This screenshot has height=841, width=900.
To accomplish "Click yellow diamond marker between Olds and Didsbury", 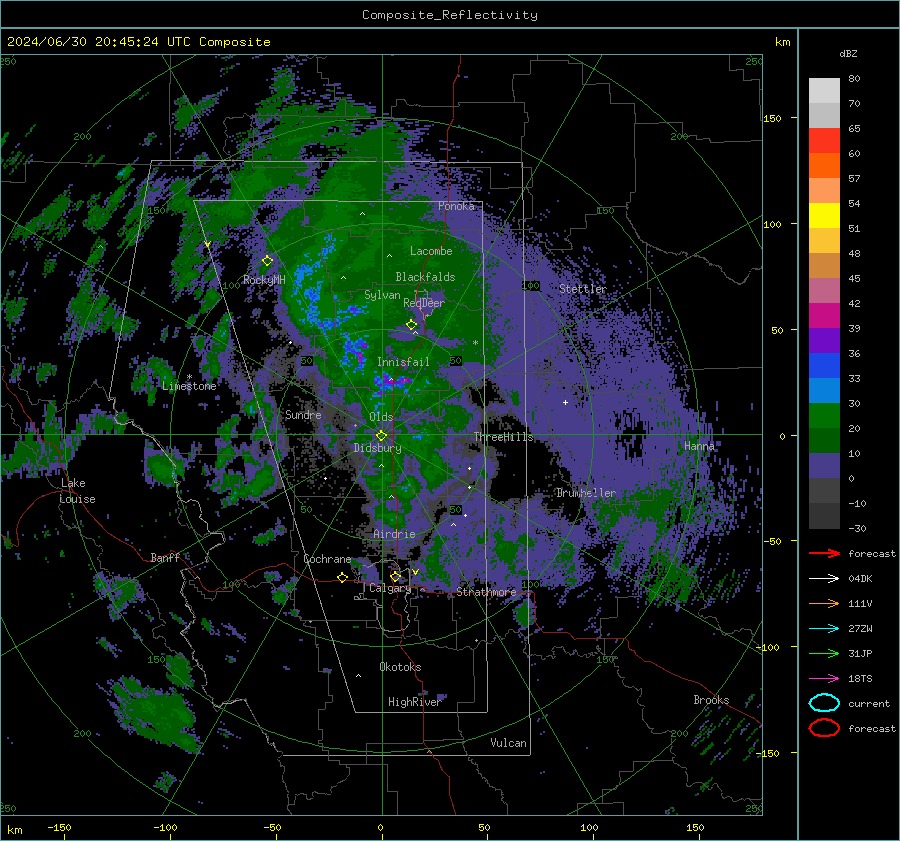I will tap(381, 436).
